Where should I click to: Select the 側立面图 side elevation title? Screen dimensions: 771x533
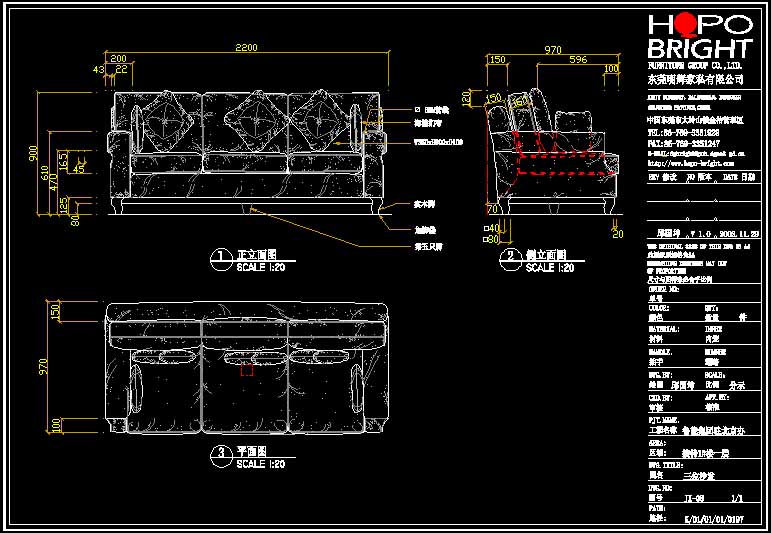tap(546, 254)
